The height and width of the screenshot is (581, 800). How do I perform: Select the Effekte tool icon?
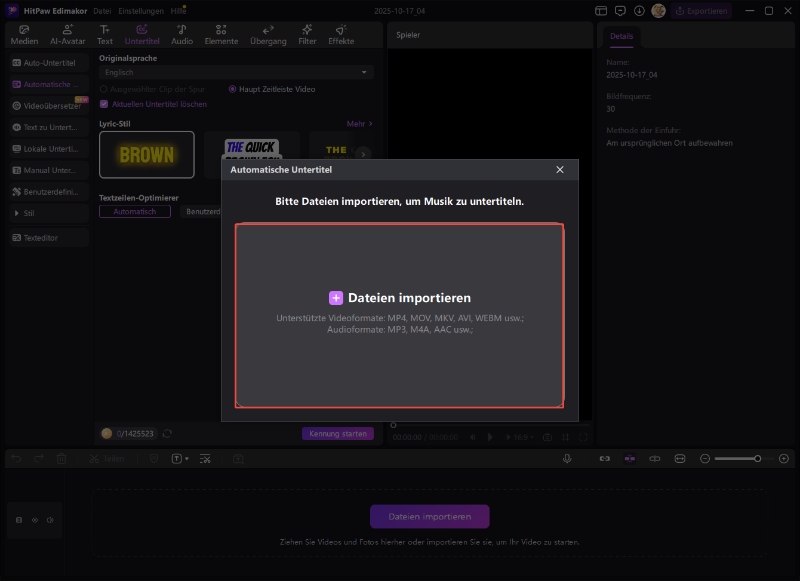click(341, 35)
